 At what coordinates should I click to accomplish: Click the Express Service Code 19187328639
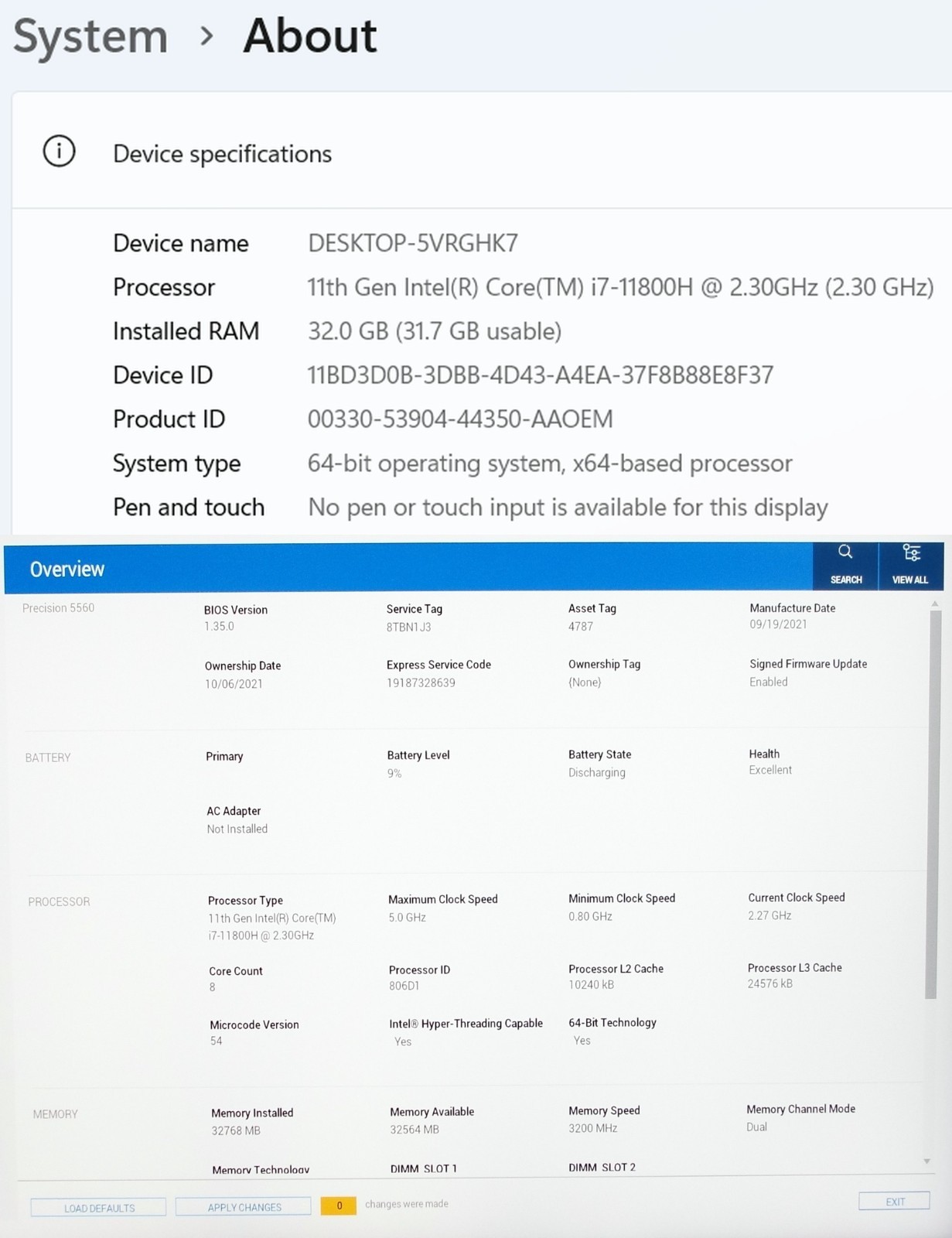coord(421,683)
